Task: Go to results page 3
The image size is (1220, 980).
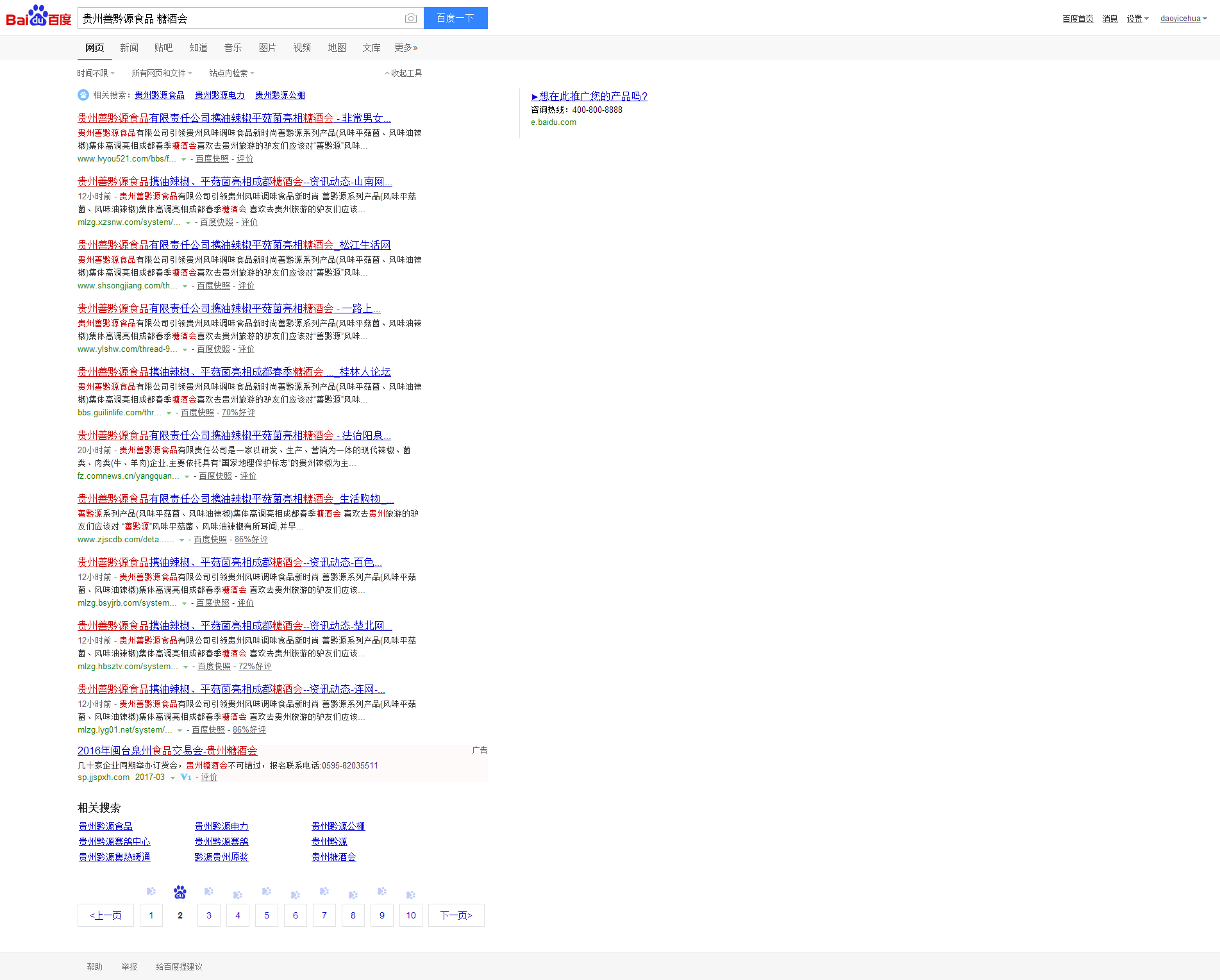Action: [x=209, y=915]
